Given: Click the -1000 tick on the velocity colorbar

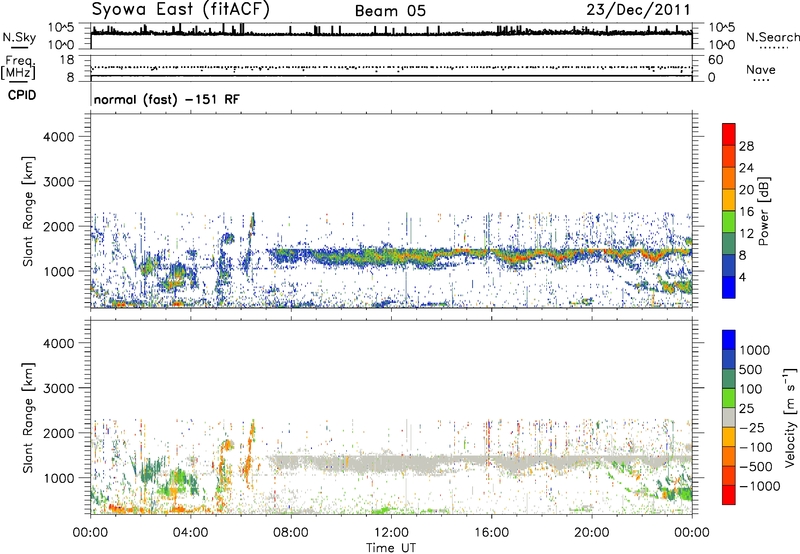Looking at the screenshot, I should (759, 486).
